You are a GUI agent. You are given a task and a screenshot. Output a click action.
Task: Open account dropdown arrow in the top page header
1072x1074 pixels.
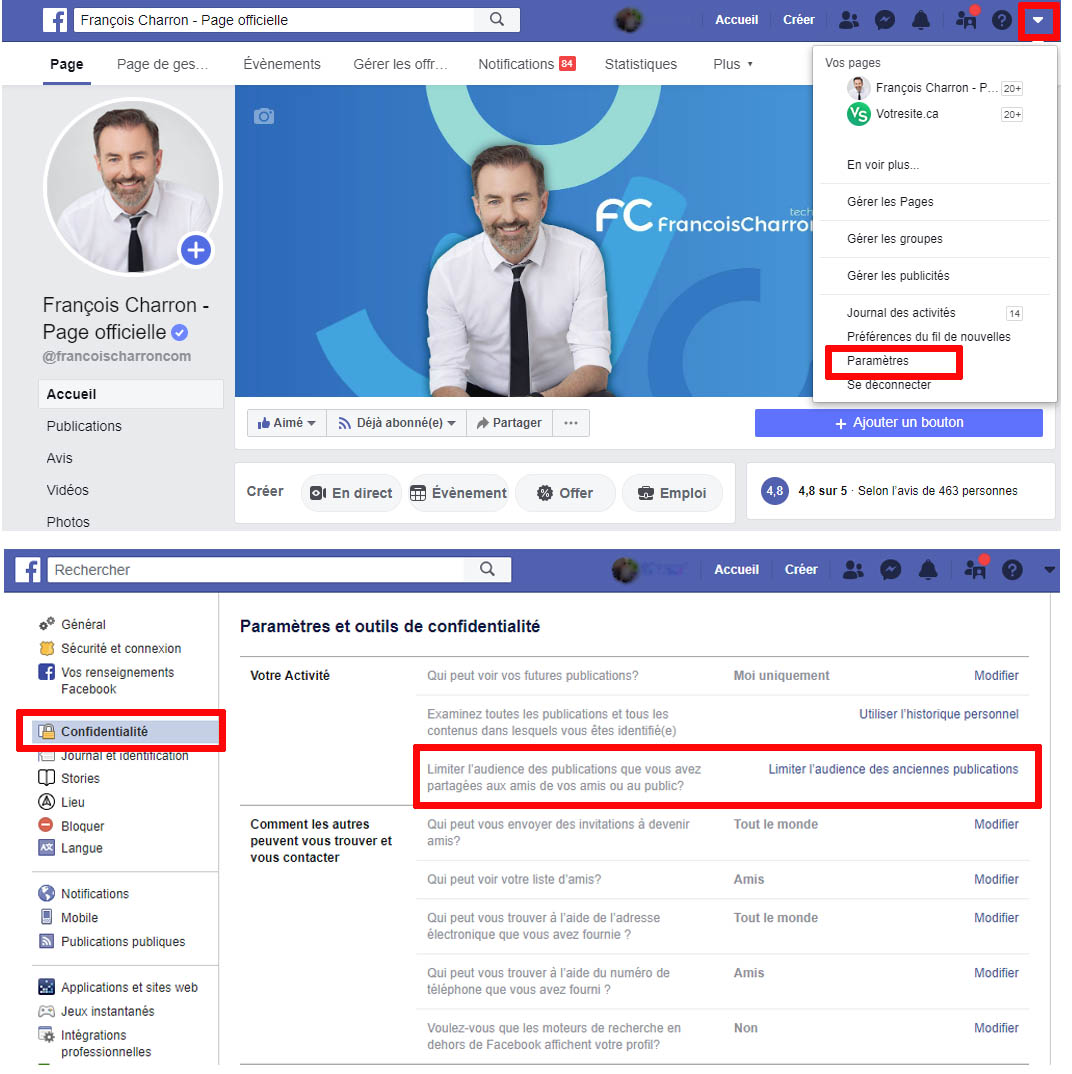pos(1038,20)
